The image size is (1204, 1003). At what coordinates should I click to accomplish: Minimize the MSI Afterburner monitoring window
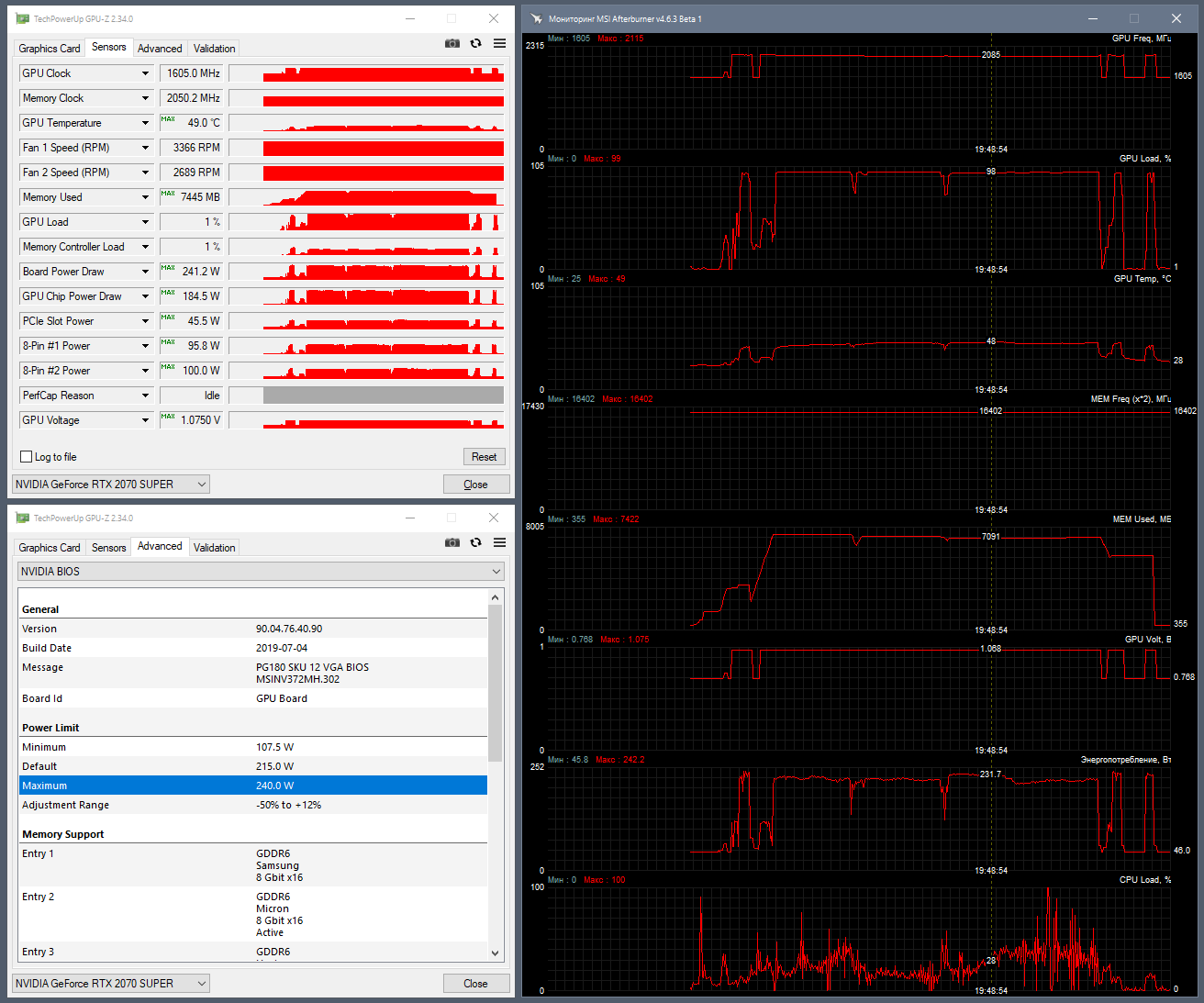(1093, 18)
